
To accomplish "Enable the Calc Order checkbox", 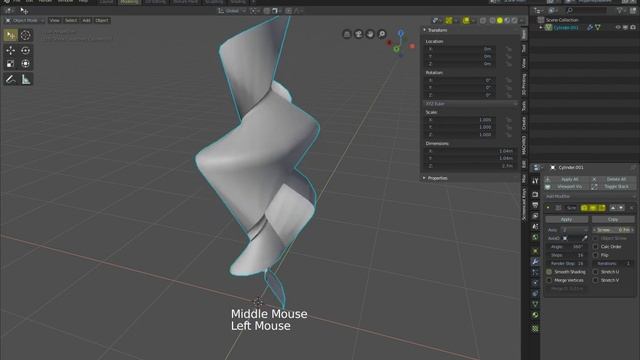I will pyautogui.click(x=596, y=247).
